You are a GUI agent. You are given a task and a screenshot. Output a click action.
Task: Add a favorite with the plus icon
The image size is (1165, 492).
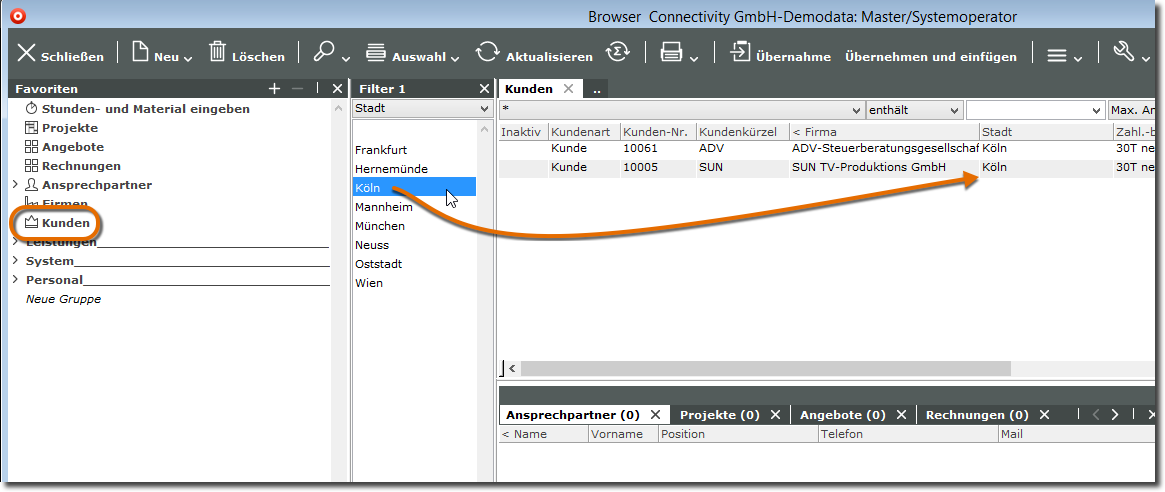click(x=274, y=89)
